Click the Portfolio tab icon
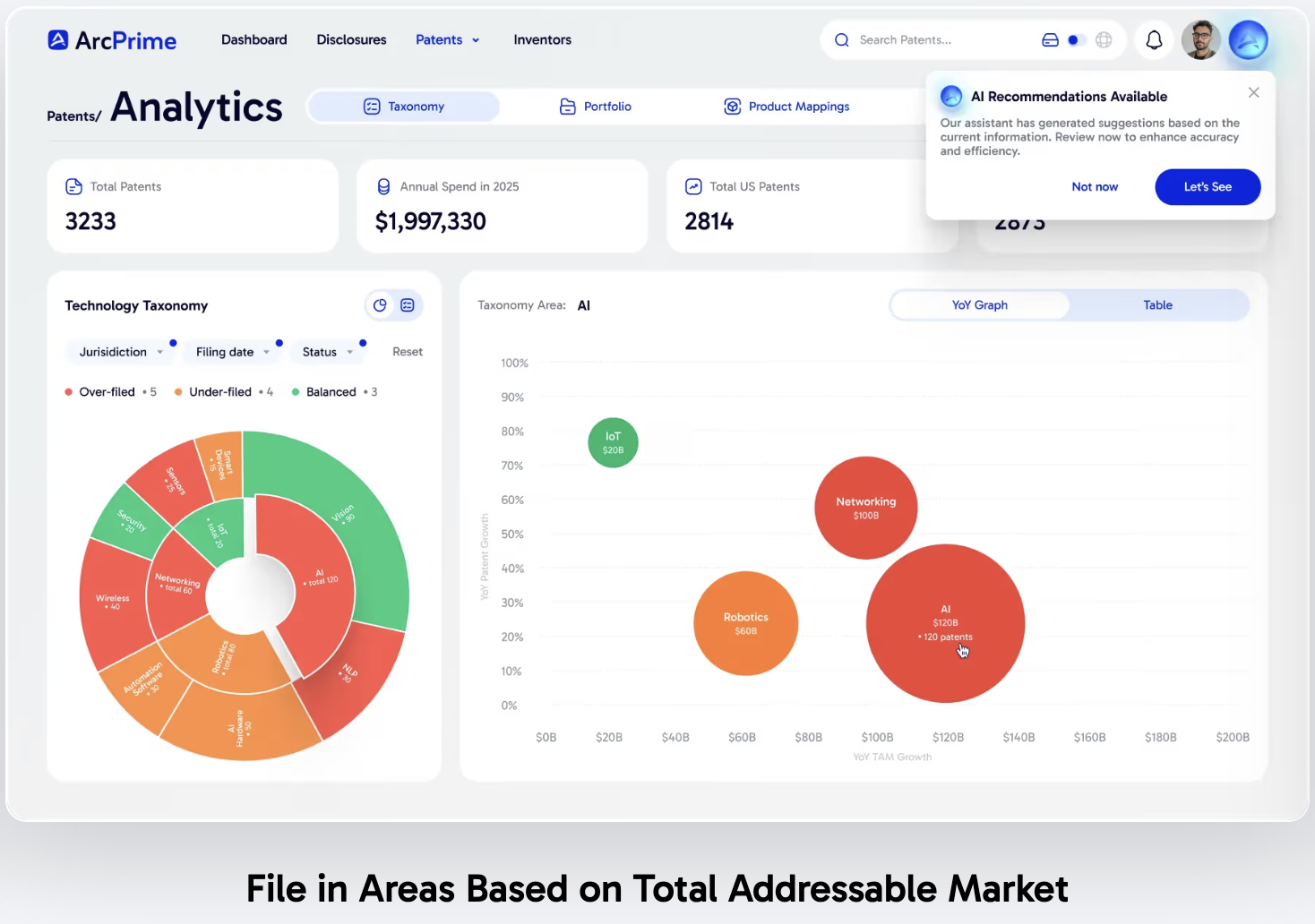The width and height of the screenshot is (1315, 924). pos(567,107)
